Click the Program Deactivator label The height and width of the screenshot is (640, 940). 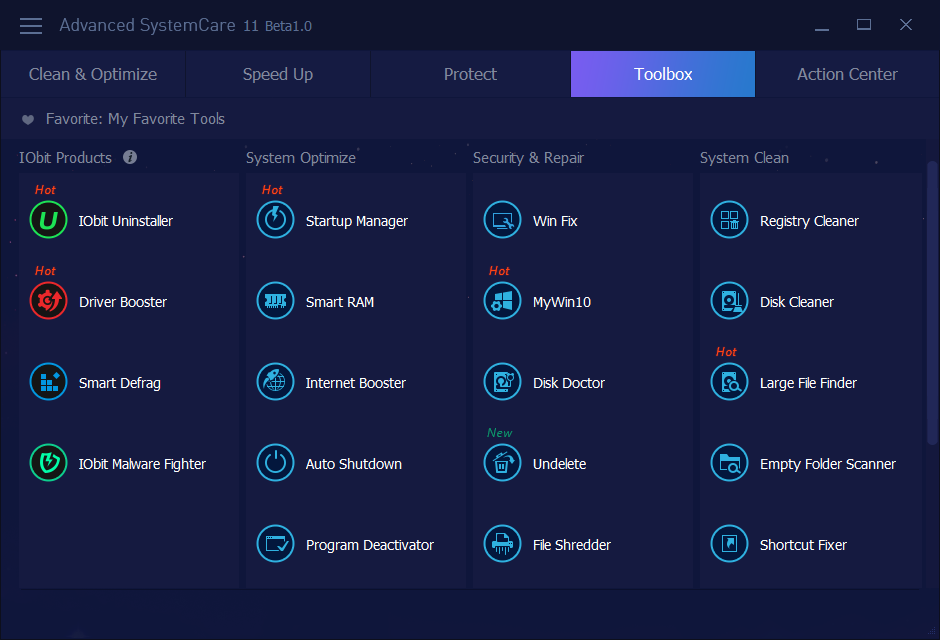pyautogui.click(x=369, y=545)
